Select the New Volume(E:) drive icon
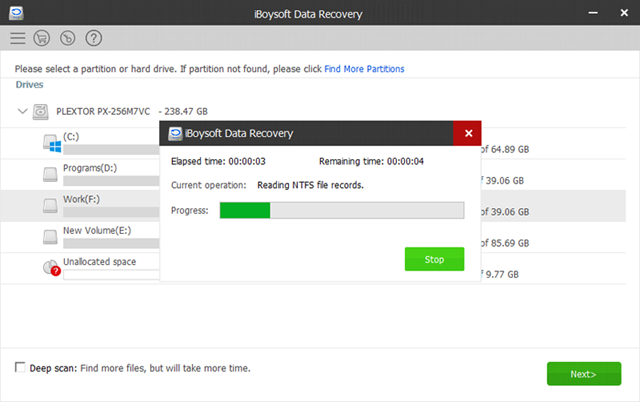Image resolution: width=640 pixels, height=402 pixels. (50, 237)
